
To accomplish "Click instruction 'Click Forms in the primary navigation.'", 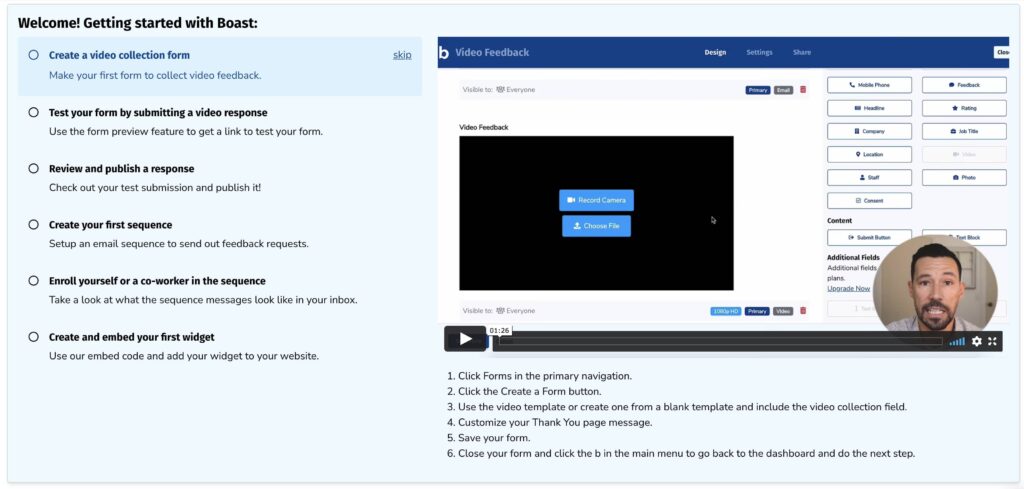I will point(545,376).
